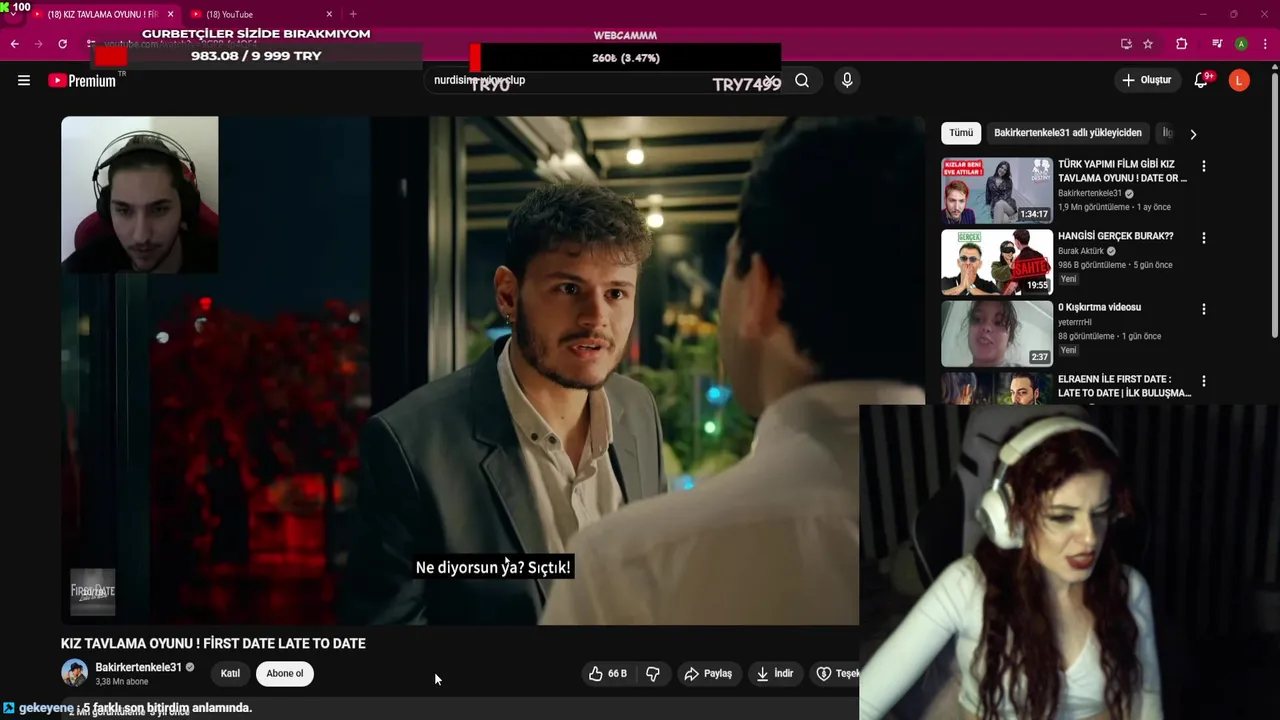Open notifications bell with 9+ badge

(1201, 81)
